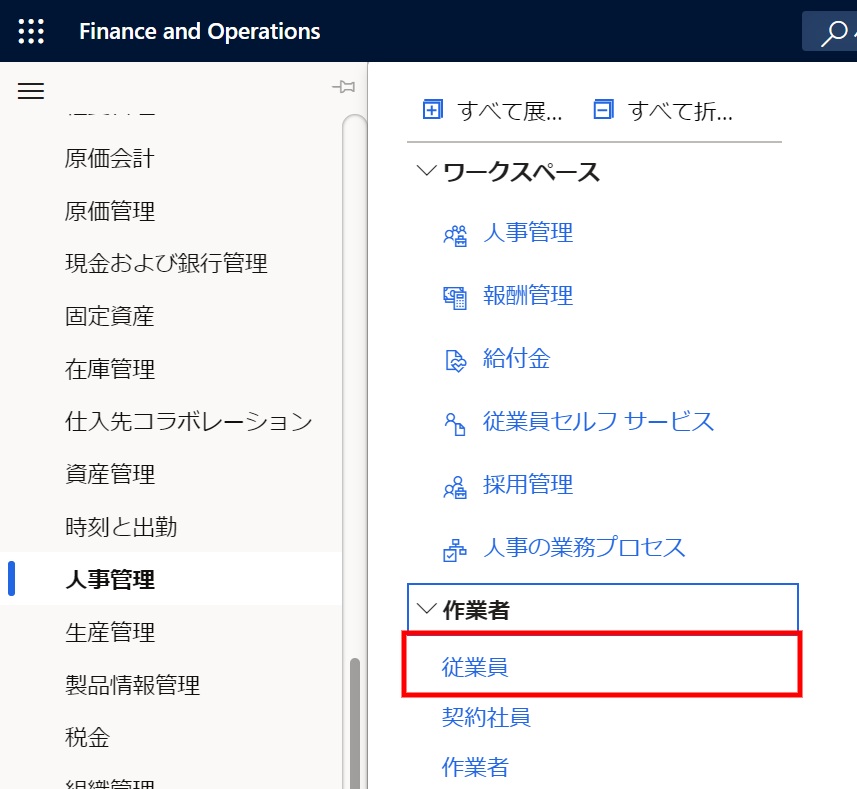This screenshot has width=857, height=789.
Task: Click the 給付金 workspace icon
Action: (x=455, y=361)
